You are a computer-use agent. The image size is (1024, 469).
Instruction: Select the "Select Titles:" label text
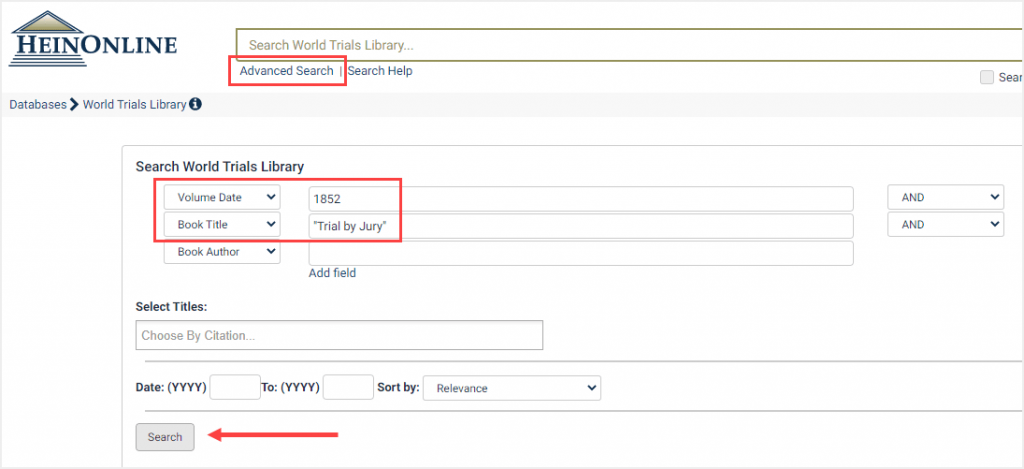click(x=171, y=306)
